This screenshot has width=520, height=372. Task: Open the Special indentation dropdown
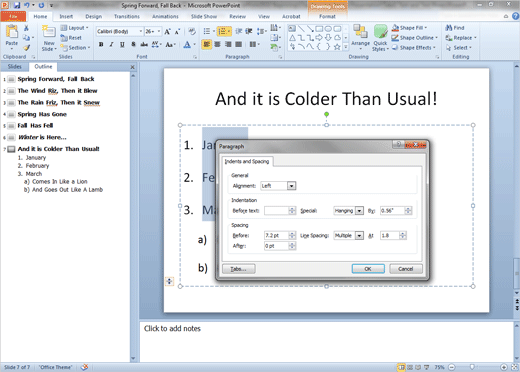[x=359, y=211]
